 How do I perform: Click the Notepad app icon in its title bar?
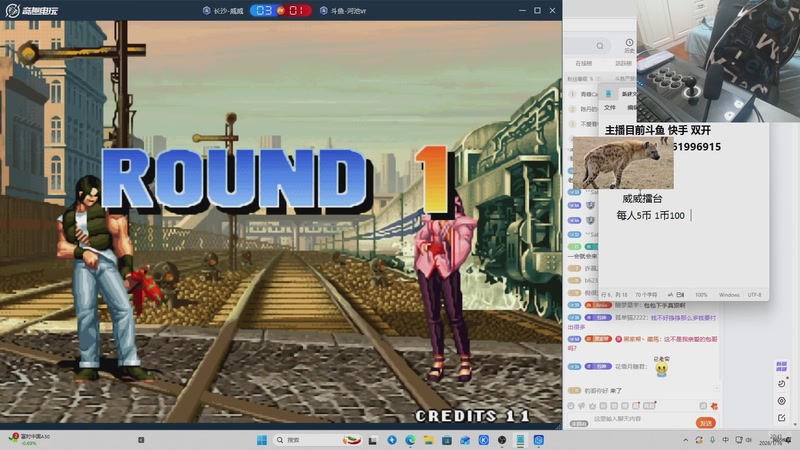pos(608,94)
